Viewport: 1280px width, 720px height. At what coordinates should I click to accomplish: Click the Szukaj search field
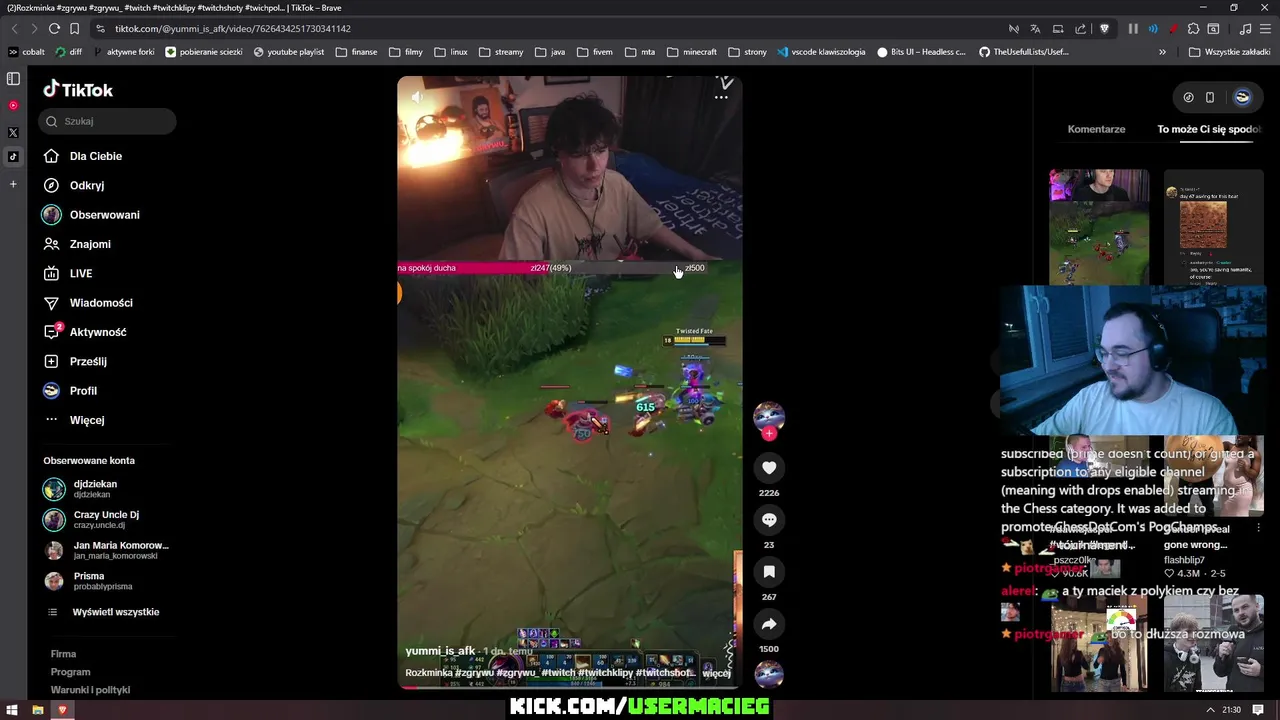(108, 121)
